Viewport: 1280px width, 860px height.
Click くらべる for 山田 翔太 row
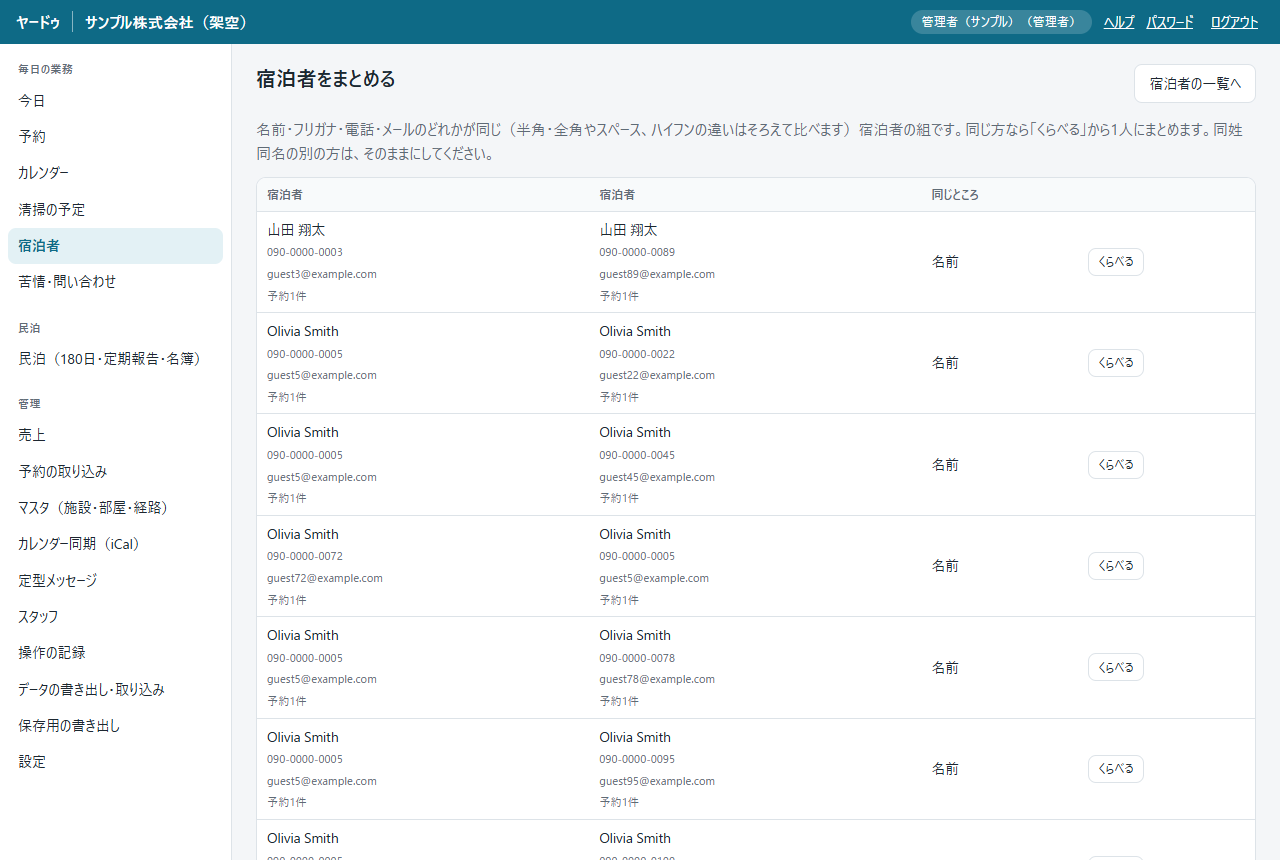(x=1116, y=262)
